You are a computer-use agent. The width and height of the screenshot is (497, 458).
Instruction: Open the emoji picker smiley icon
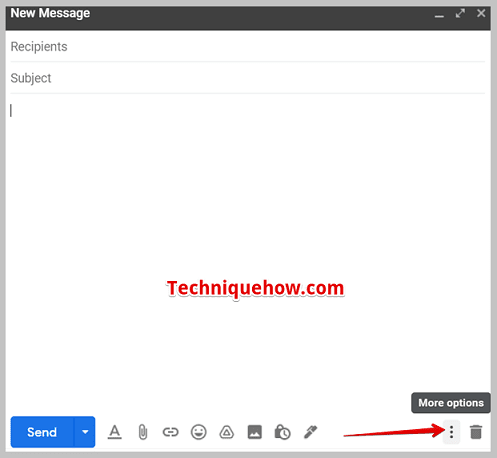(x=199, y=432)
